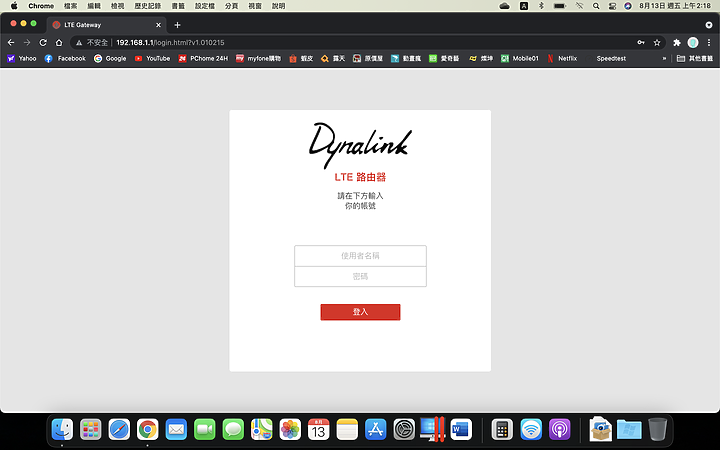Open the 其他書籤 bookmarks folder
This screenshot has width=720, height=450.
coord(695,58)
